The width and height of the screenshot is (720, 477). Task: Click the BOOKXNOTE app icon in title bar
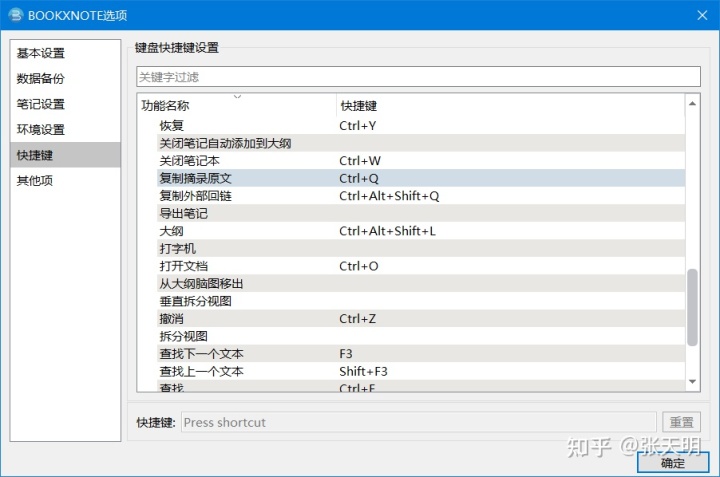15,15
